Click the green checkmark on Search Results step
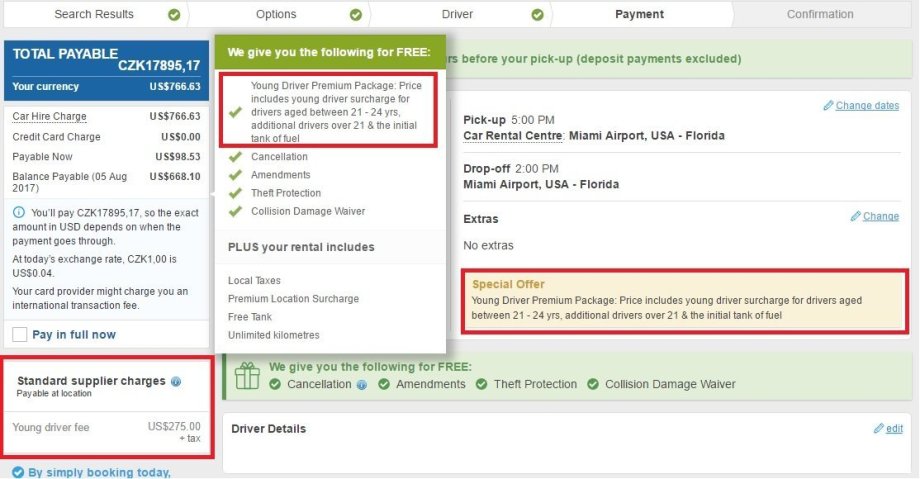Screen dimensions: 920x479 [x=175, y=15]
